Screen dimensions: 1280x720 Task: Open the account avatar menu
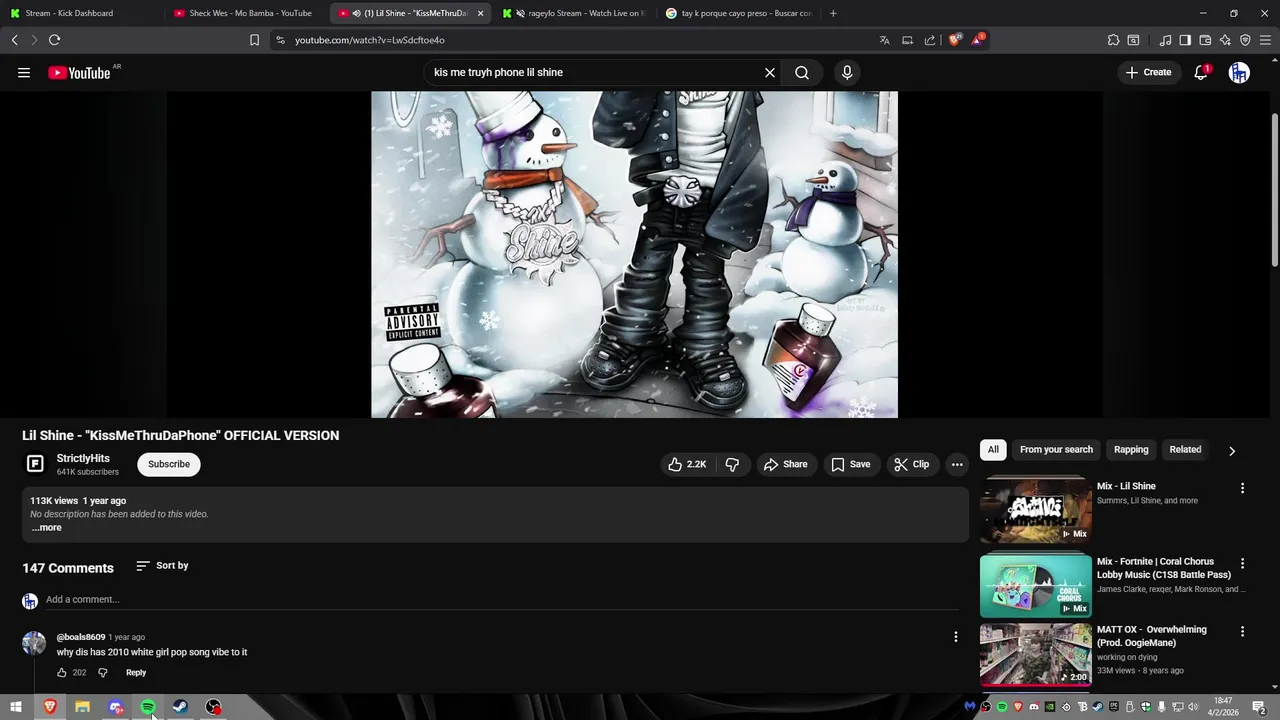pyautogui.click(x=1239, y=72)
